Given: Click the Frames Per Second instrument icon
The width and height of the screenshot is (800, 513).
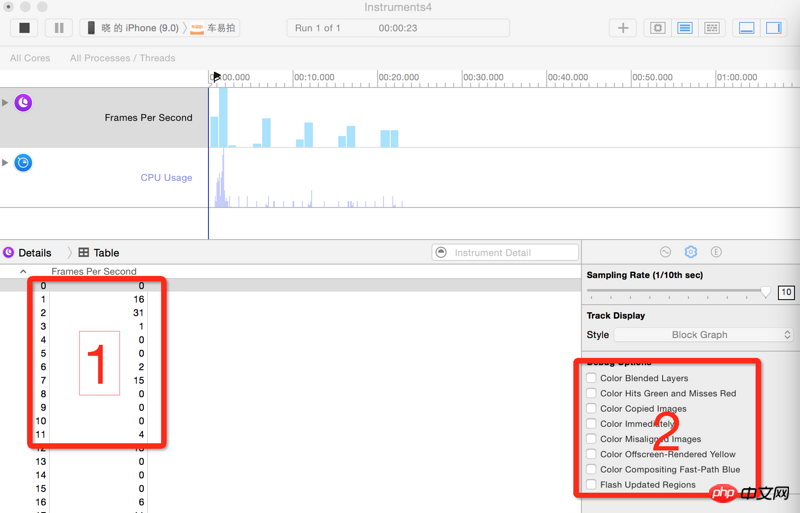Looking at the screenshot, I should (23, 103).
